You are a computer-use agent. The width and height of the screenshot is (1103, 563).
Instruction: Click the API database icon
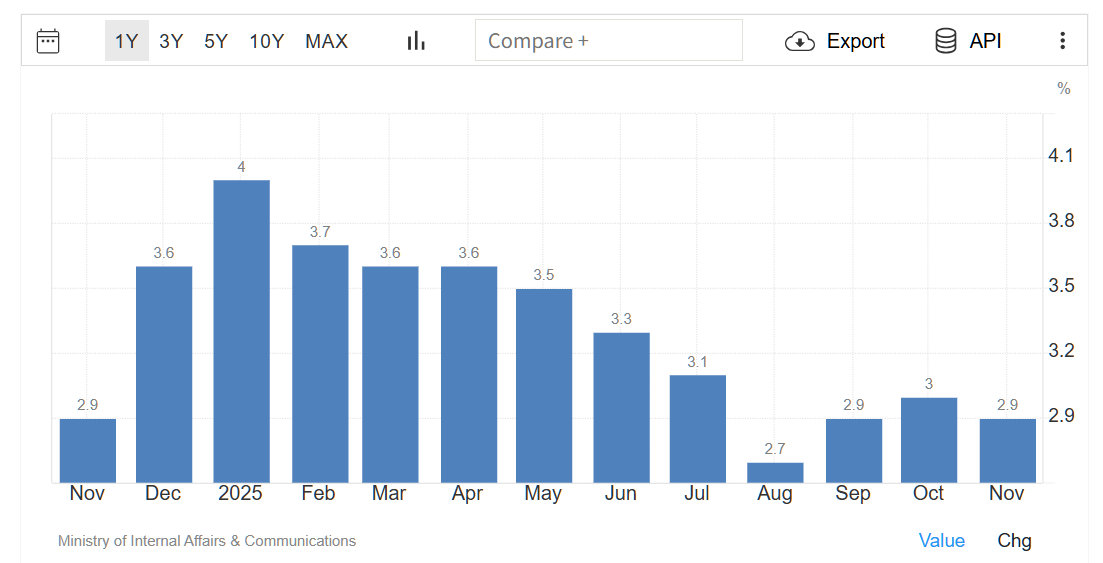click(945, 41)
